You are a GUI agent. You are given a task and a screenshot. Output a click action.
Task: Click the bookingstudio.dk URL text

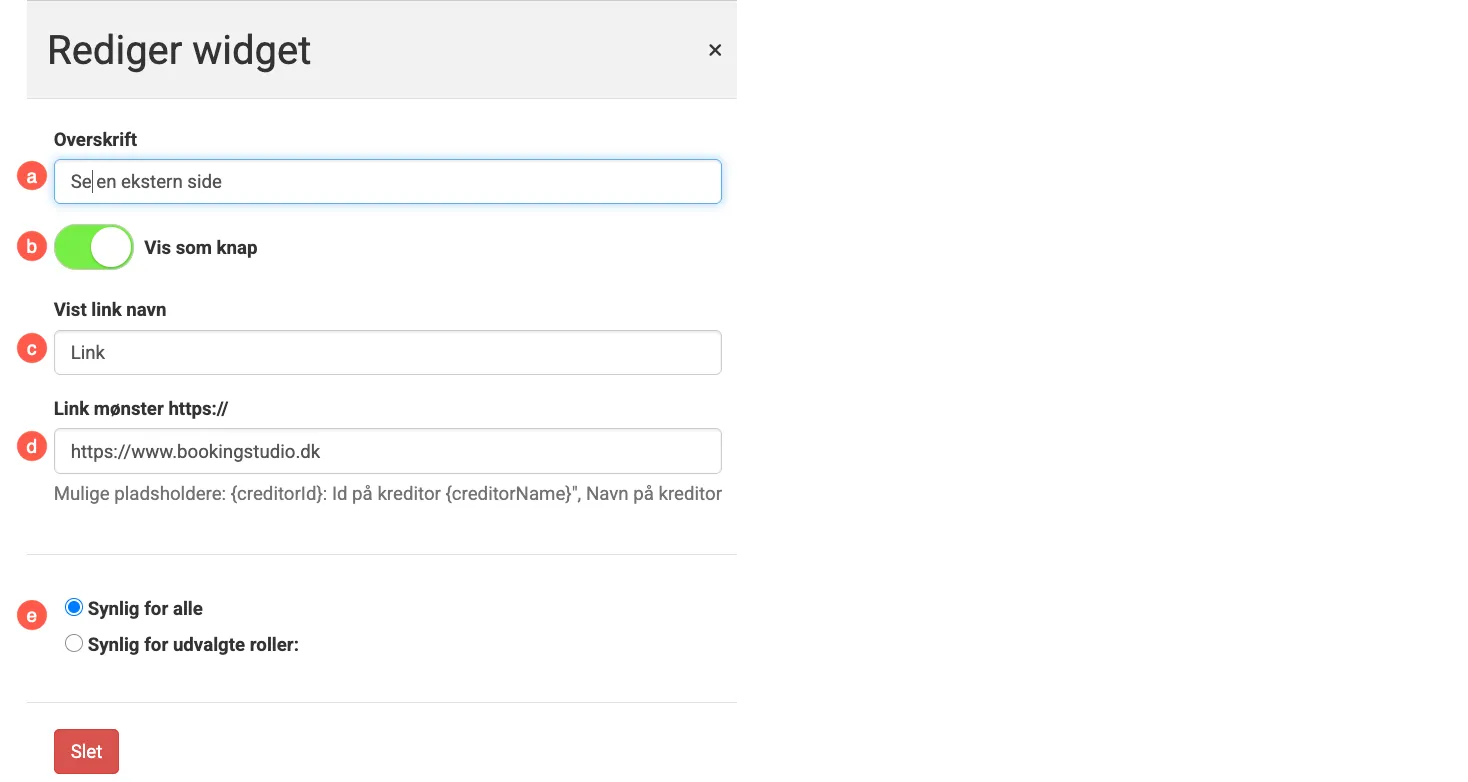point(194,452)
